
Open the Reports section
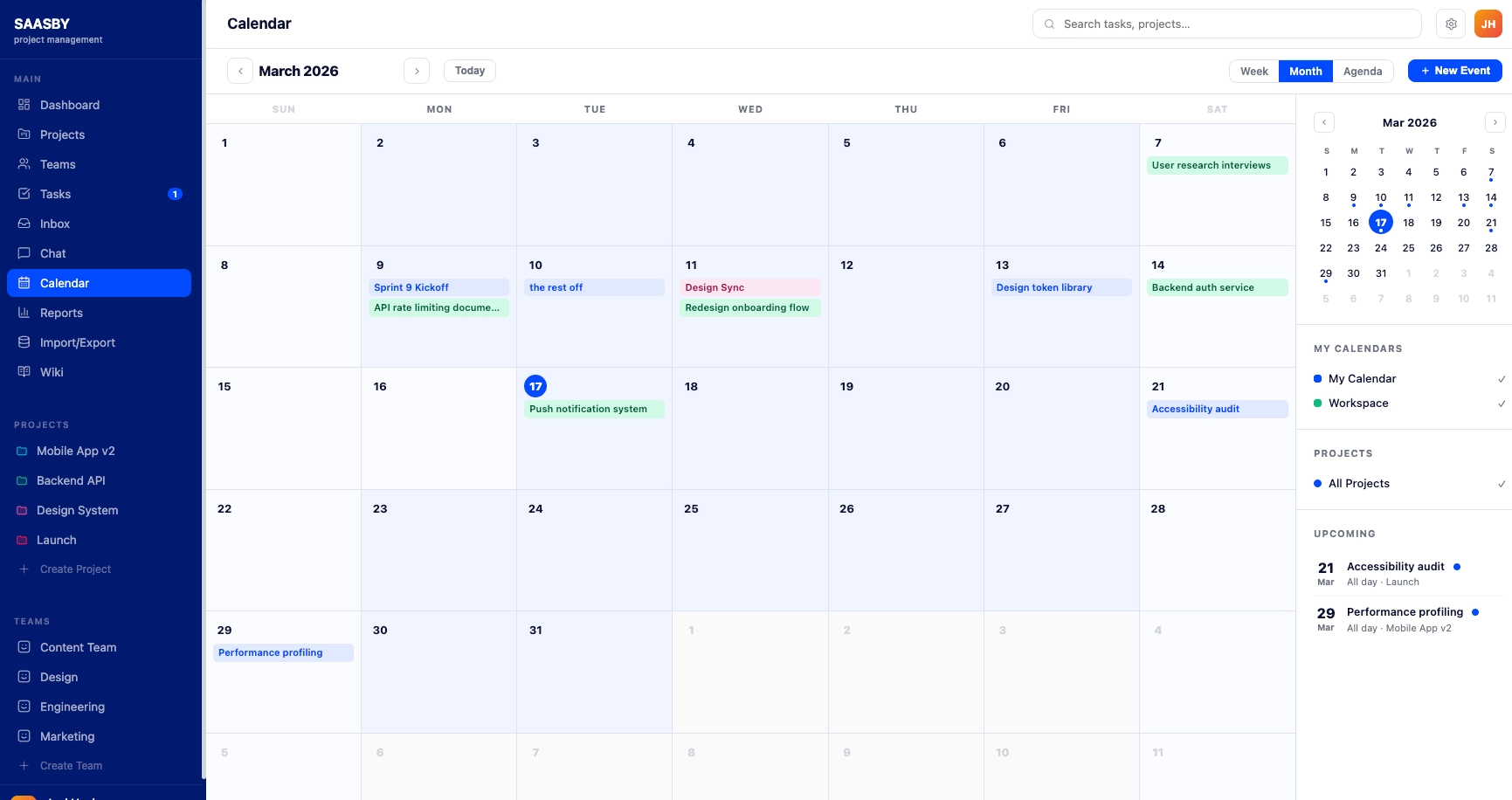(61, 313)
